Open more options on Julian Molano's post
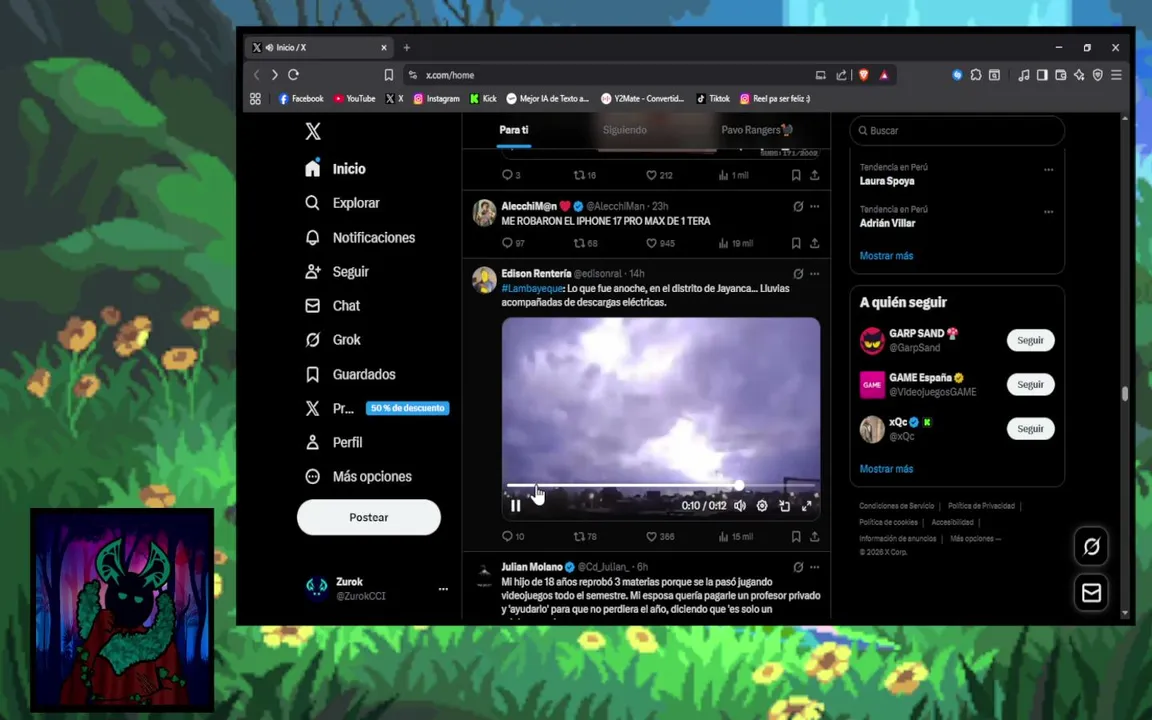Image resolution: width=1152 pixels, height=720 pixels. pyautogui.click(x=815, y=567)
